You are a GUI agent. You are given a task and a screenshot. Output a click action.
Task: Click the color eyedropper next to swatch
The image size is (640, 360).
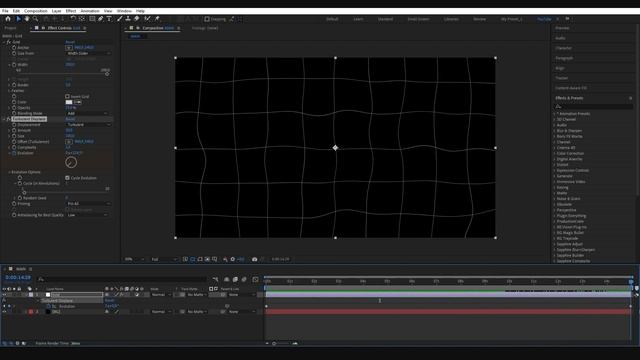(78, 102)
